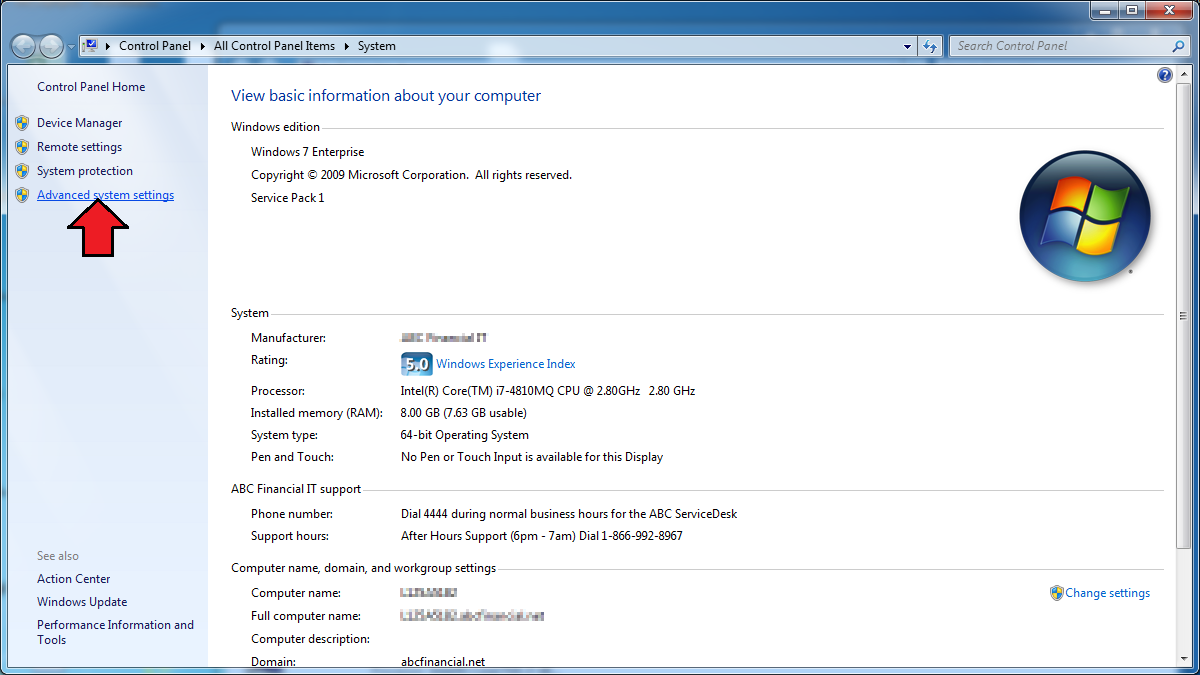Open Advanced system settings link
Image resolution: width=1200 pixels, height=675 pixels.
[x=105, y=195]
